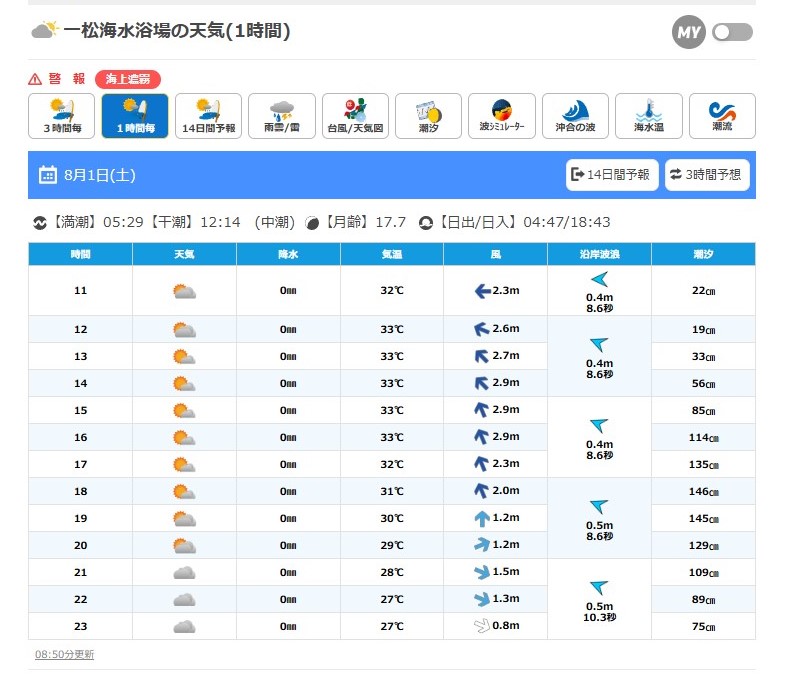Click the 04:47/18:43 sunrise sunset time
Image resolution: width=787 pixels, height=675 pixels.
[x=567, y=222]
